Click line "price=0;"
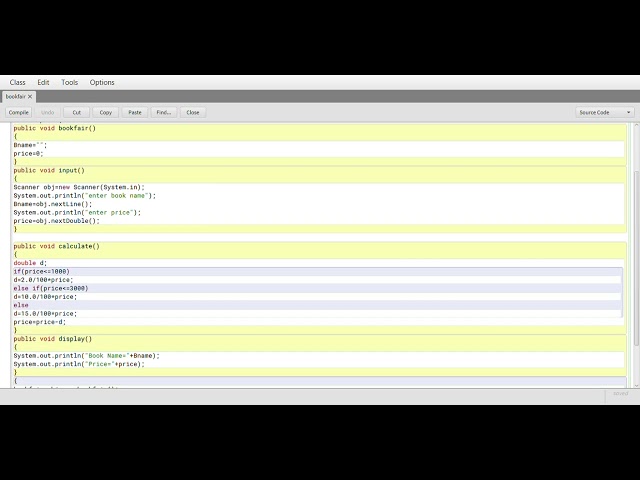The image size is (640, 480). (28, 153)
